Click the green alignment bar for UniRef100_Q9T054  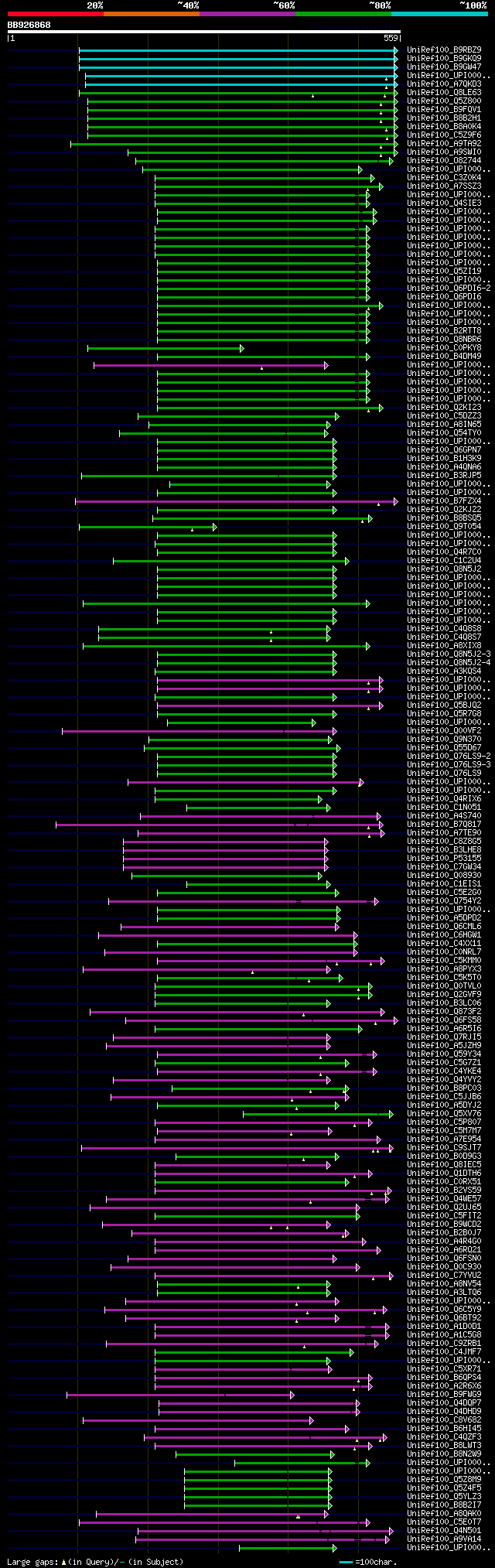click(148, 527)
